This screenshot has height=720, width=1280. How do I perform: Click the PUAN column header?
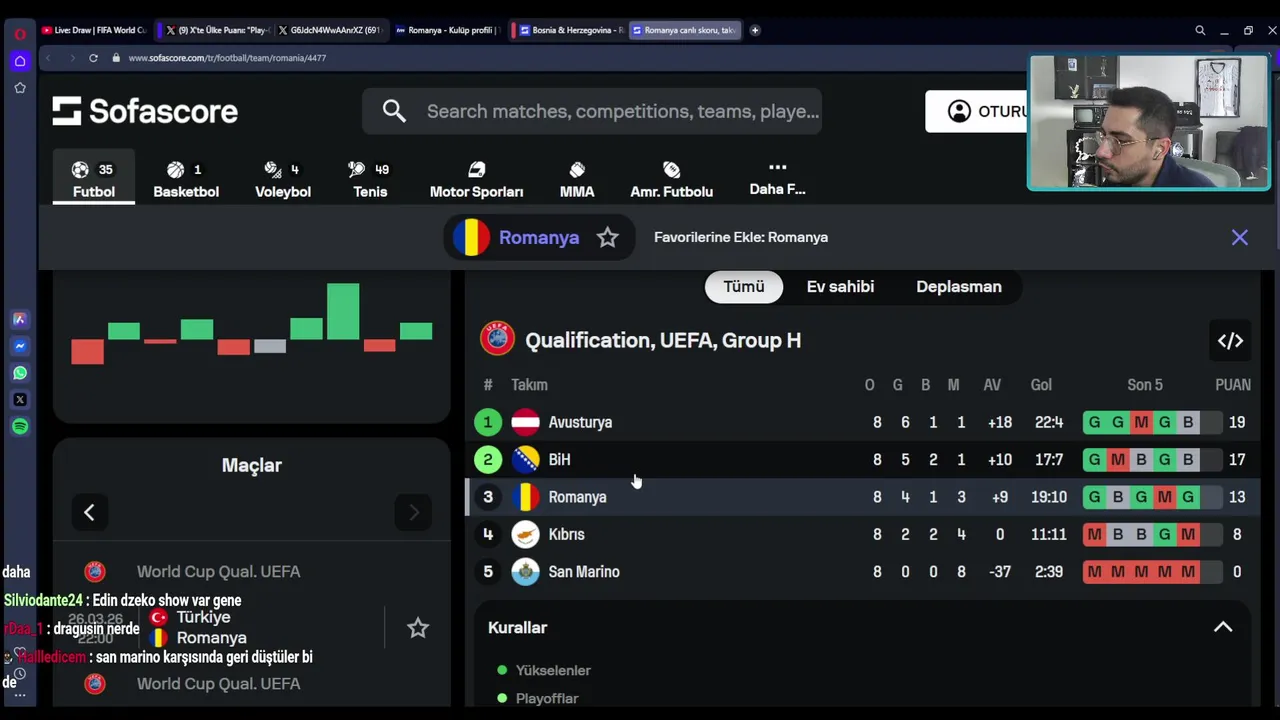pos(1233,385)
